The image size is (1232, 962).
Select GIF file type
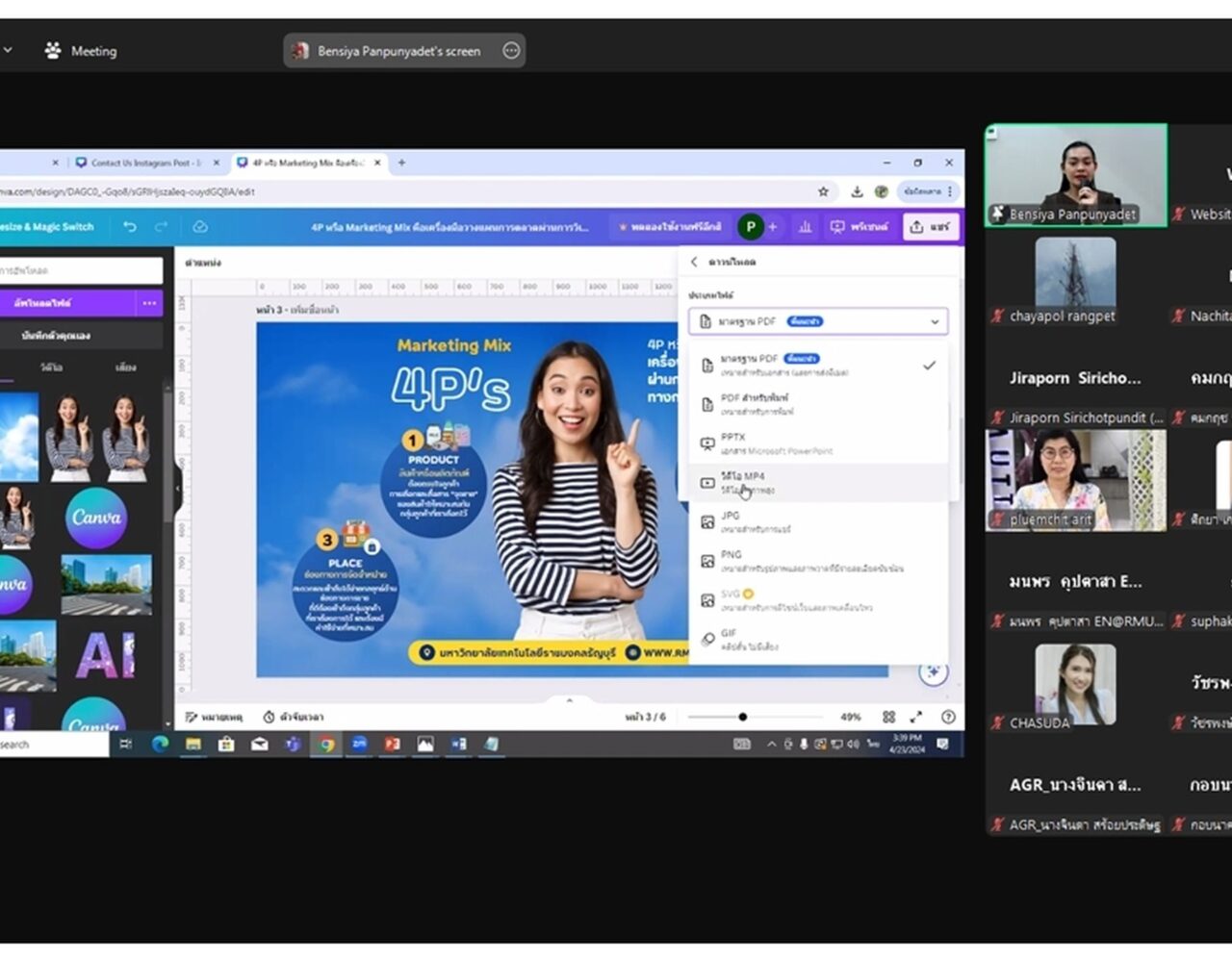(818, 639)
